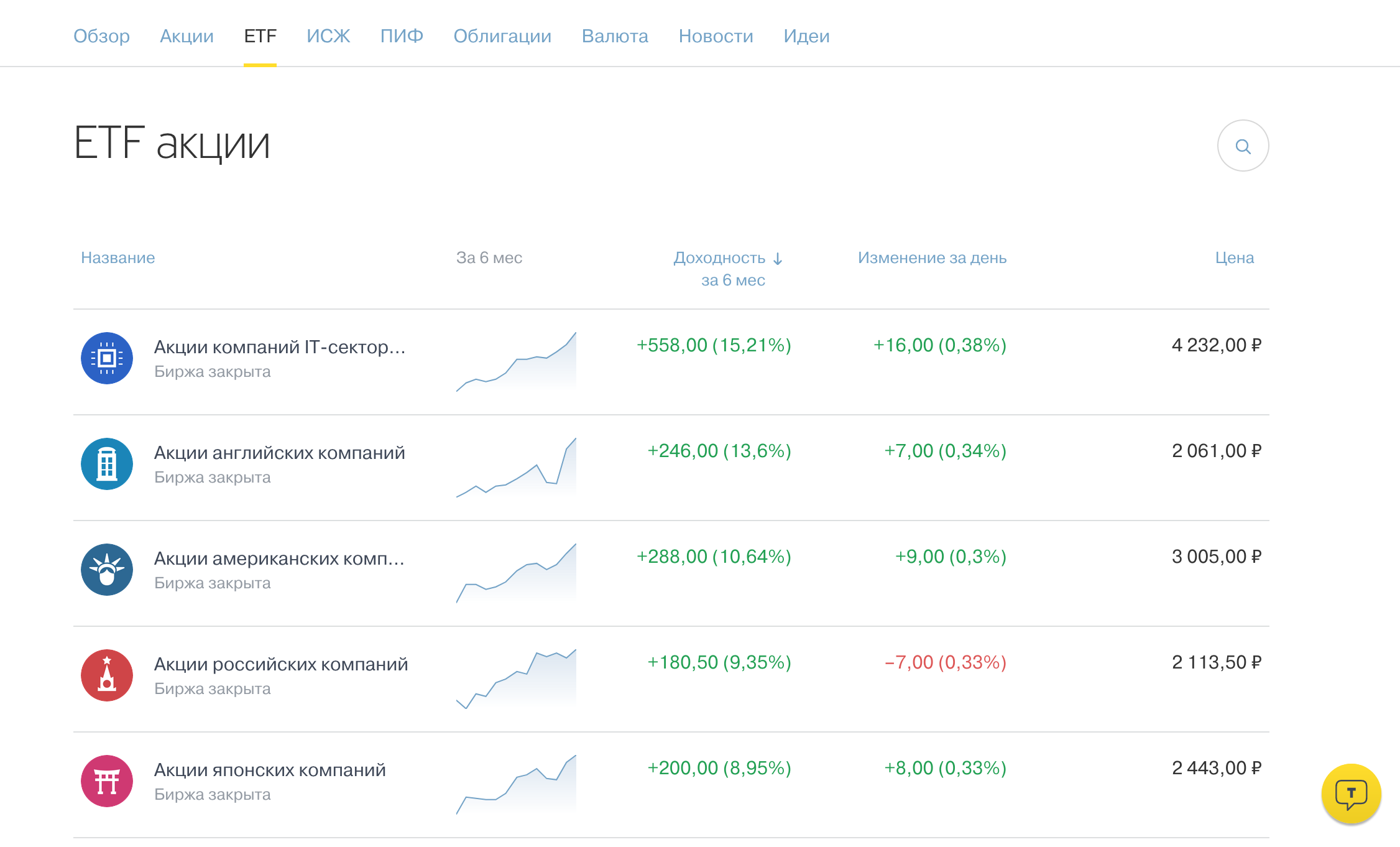Click the American companies 6-month sparkline chart
Image resolution: width=1400 pixels, height=847 pixels.
516,573
